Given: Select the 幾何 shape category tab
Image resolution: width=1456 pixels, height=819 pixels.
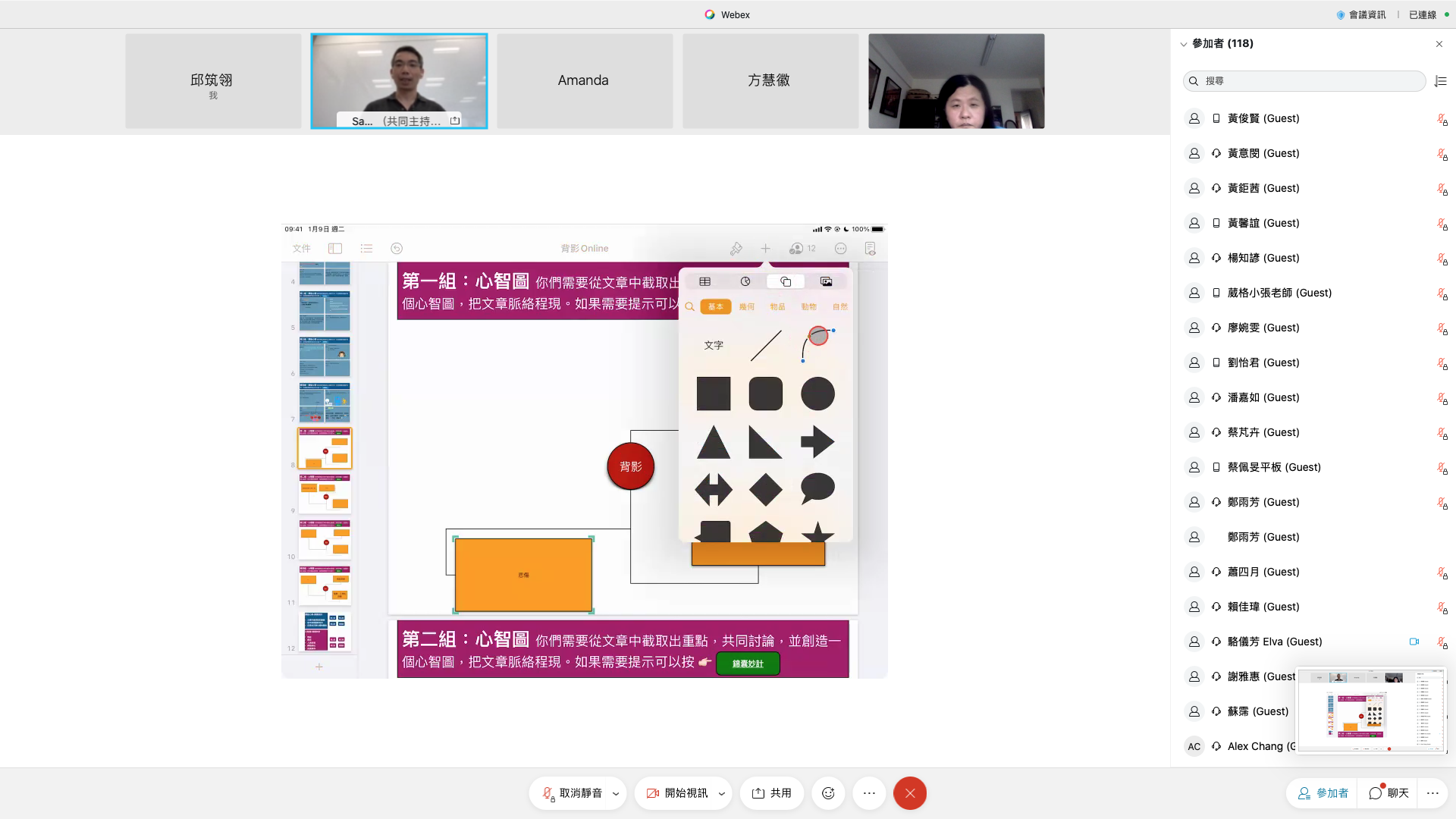Looking at the screenshot, I should tap(747, 307).
